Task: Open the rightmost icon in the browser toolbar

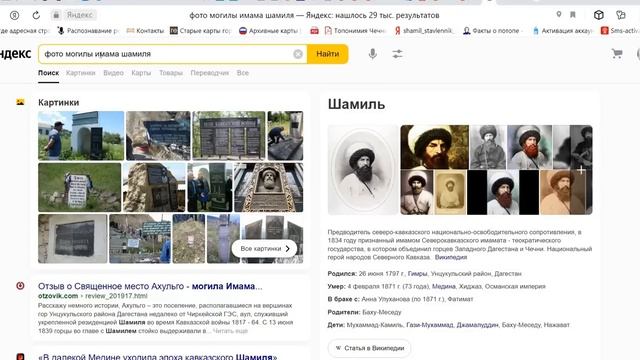Action: 621,15
